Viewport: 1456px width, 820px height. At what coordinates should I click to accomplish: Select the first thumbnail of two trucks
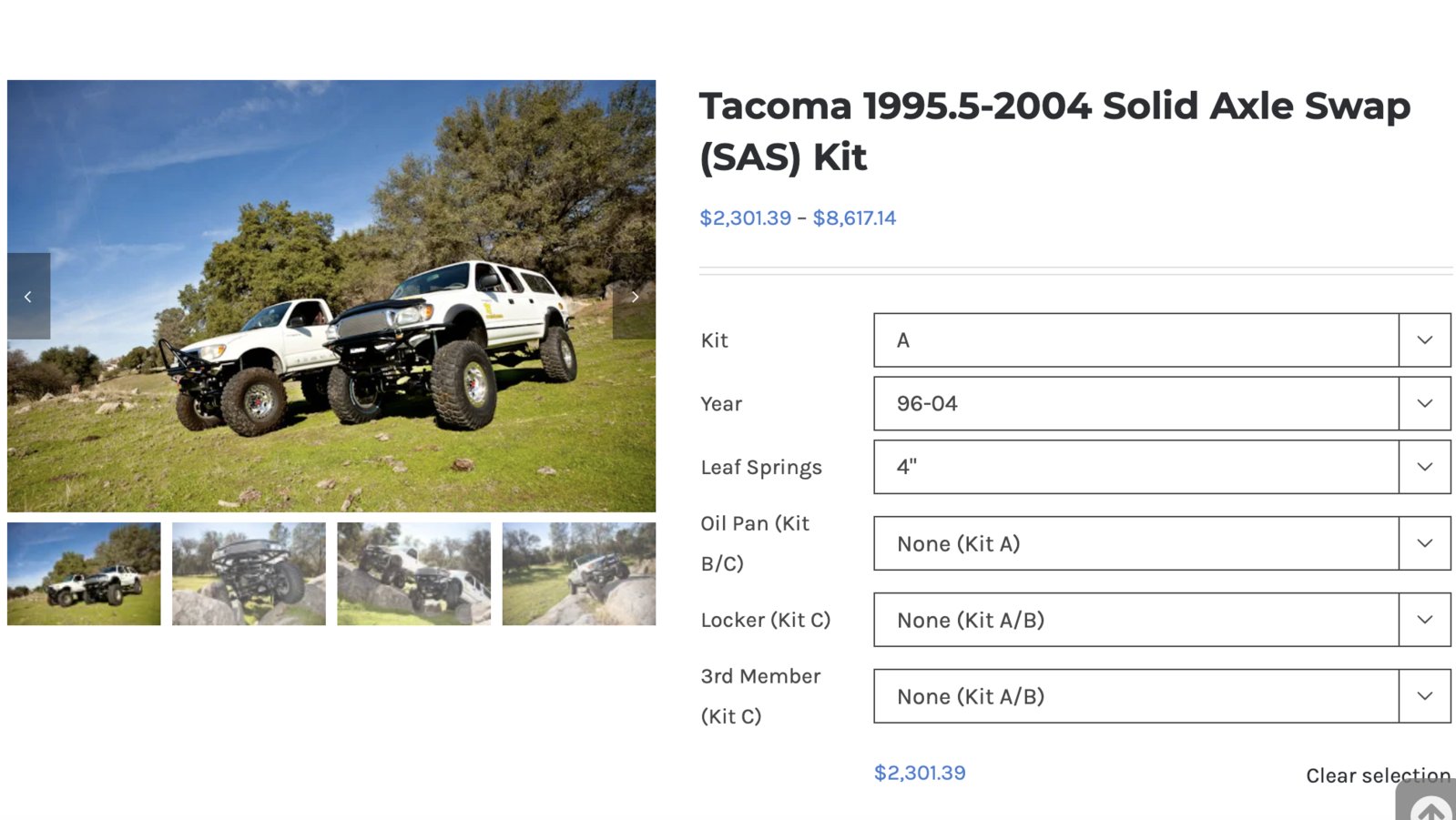(84, 573)
